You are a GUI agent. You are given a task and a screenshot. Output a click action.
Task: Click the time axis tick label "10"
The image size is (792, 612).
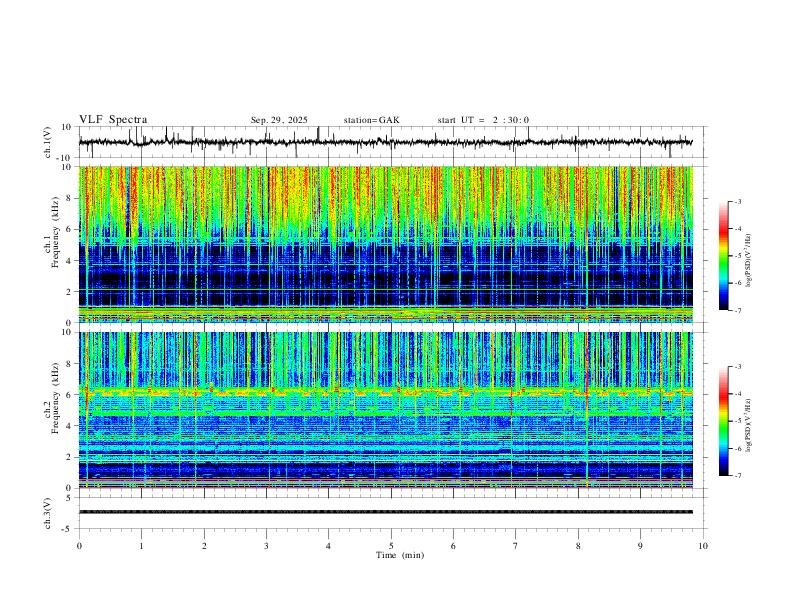tap(703, 546)
